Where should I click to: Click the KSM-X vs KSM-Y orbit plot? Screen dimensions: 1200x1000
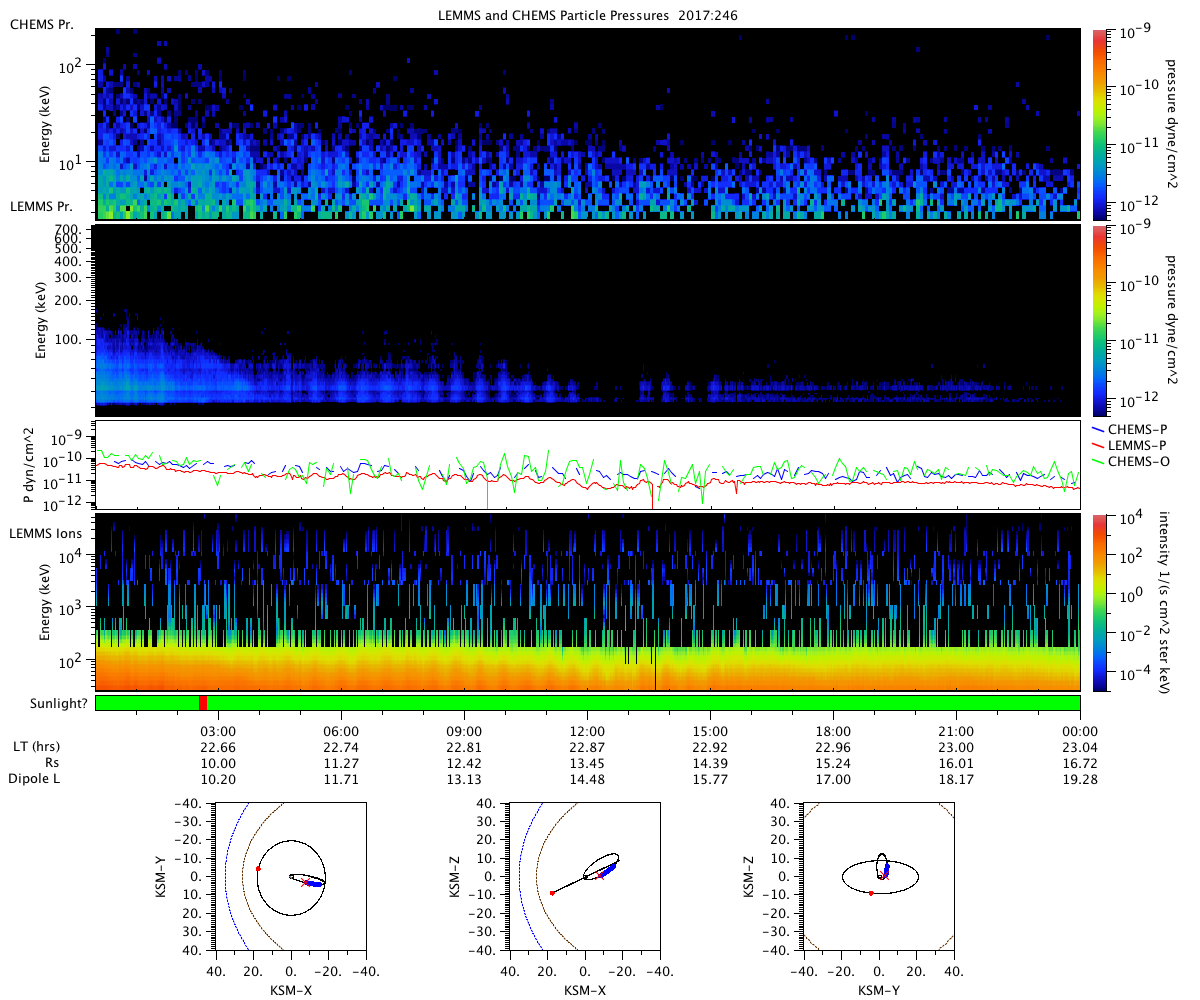289,877
